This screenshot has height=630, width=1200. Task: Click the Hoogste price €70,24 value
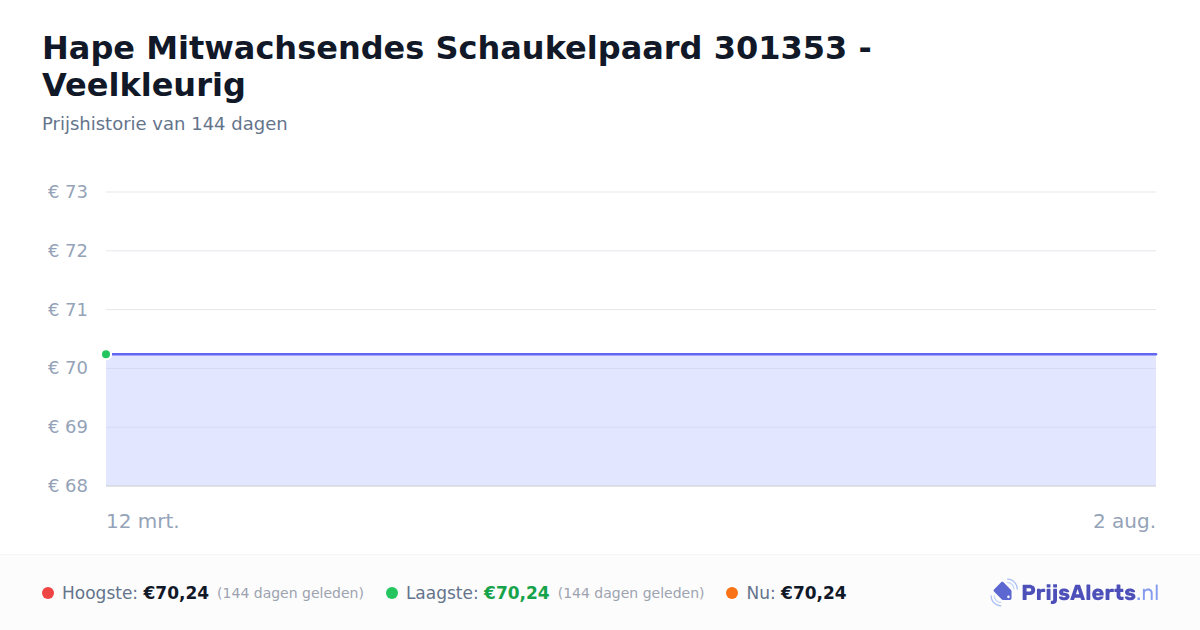point(176,593)
